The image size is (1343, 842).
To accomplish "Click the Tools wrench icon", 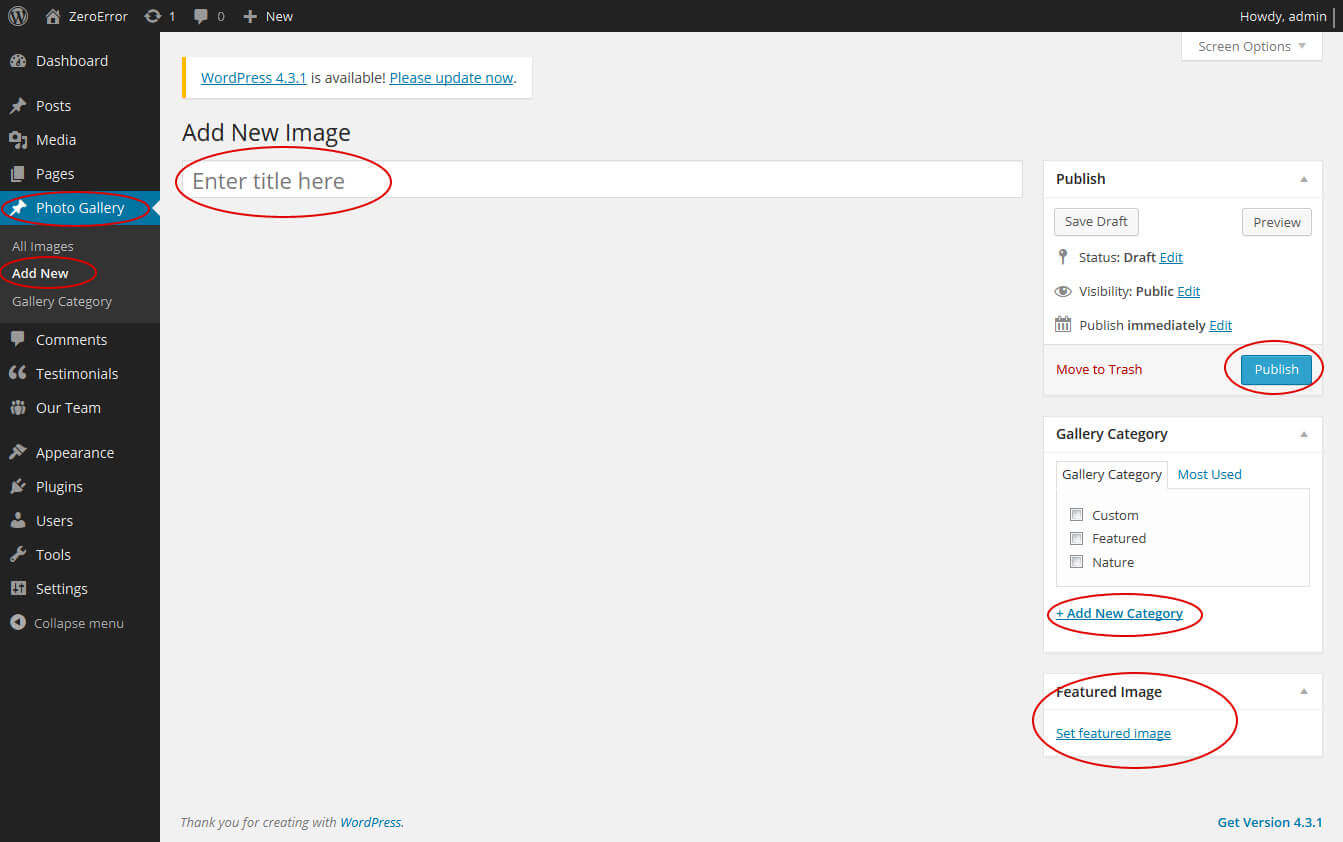I will 18,555.
